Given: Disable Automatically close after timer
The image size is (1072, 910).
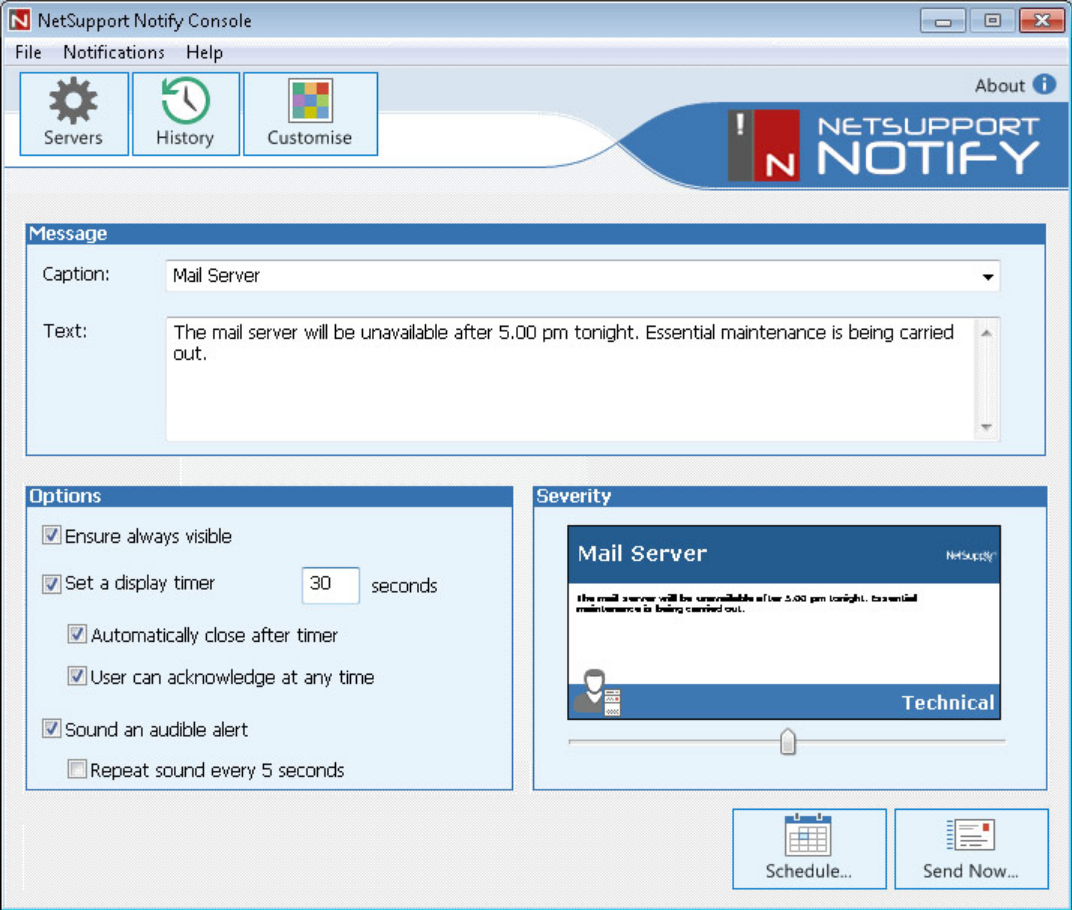Looking at the screenshot, I should [79, 635].
